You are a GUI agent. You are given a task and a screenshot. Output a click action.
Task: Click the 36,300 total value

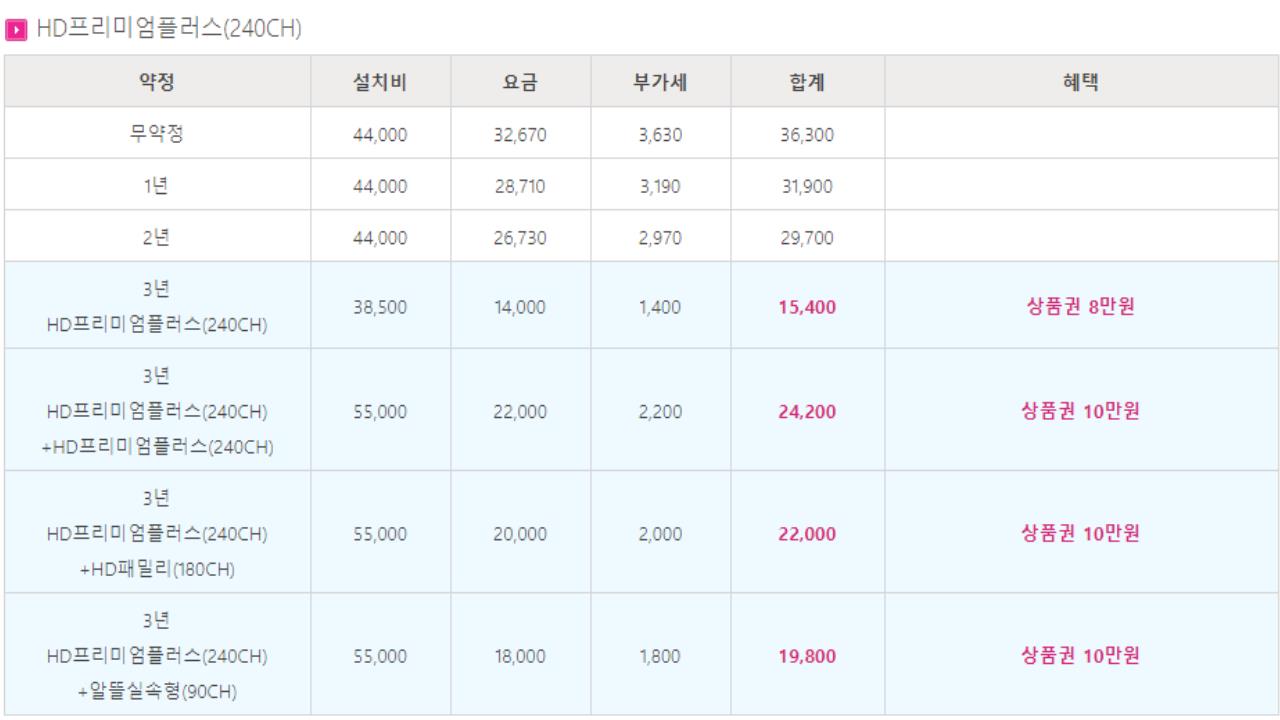click(x=807, y=134)
